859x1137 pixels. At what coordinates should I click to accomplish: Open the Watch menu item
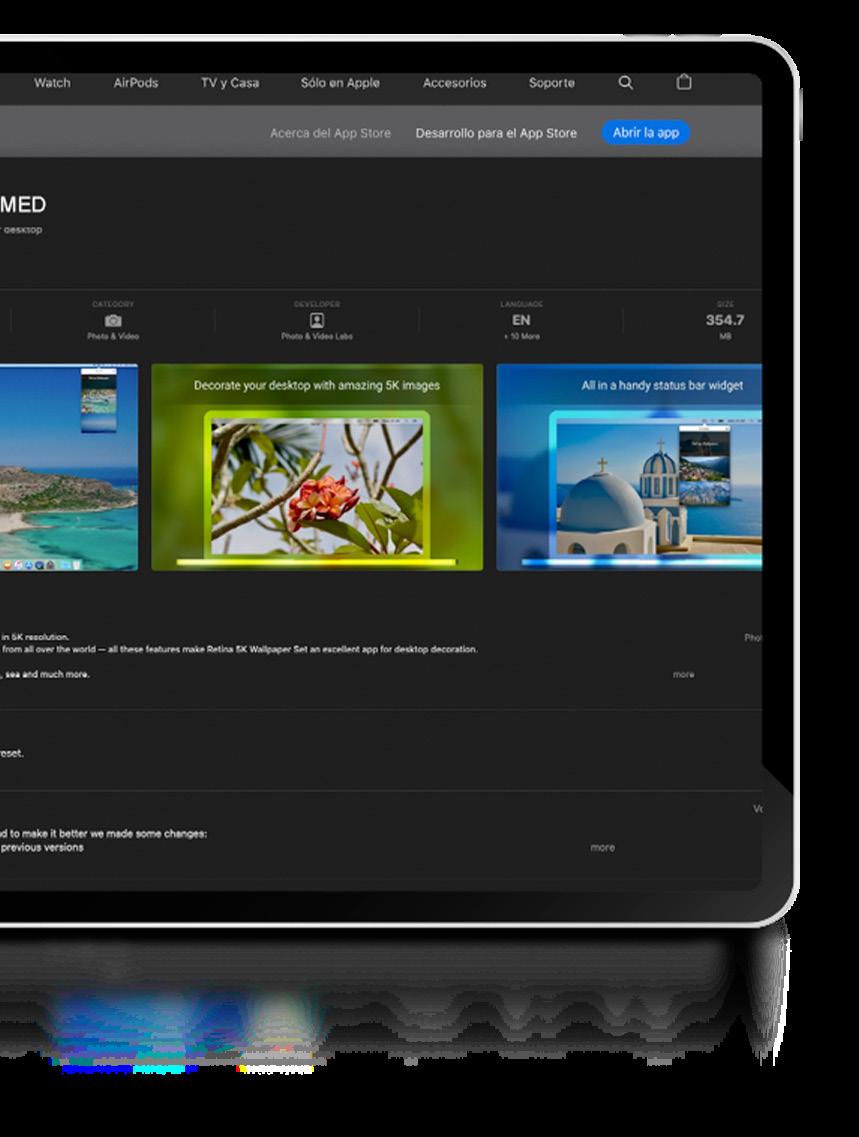pyautogui.click(x=52, y=83)
